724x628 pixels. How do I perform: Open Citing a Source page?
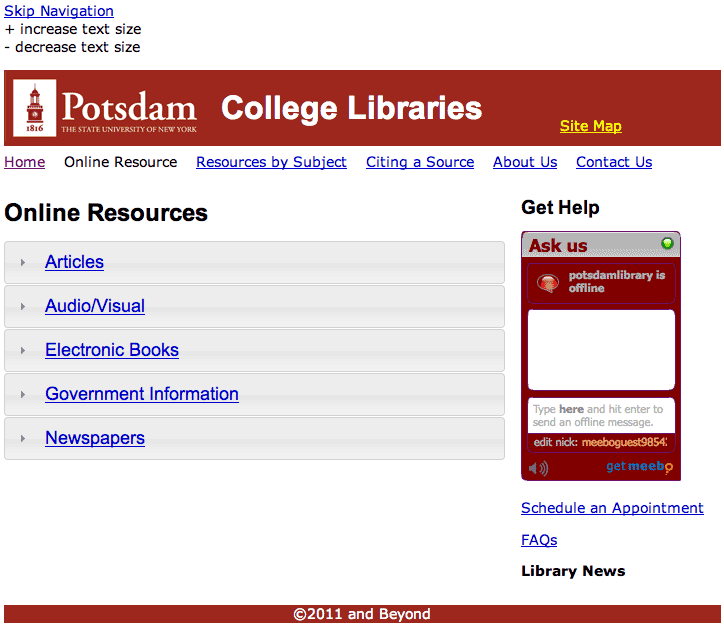pyautogui.click(x=420, y=162)
